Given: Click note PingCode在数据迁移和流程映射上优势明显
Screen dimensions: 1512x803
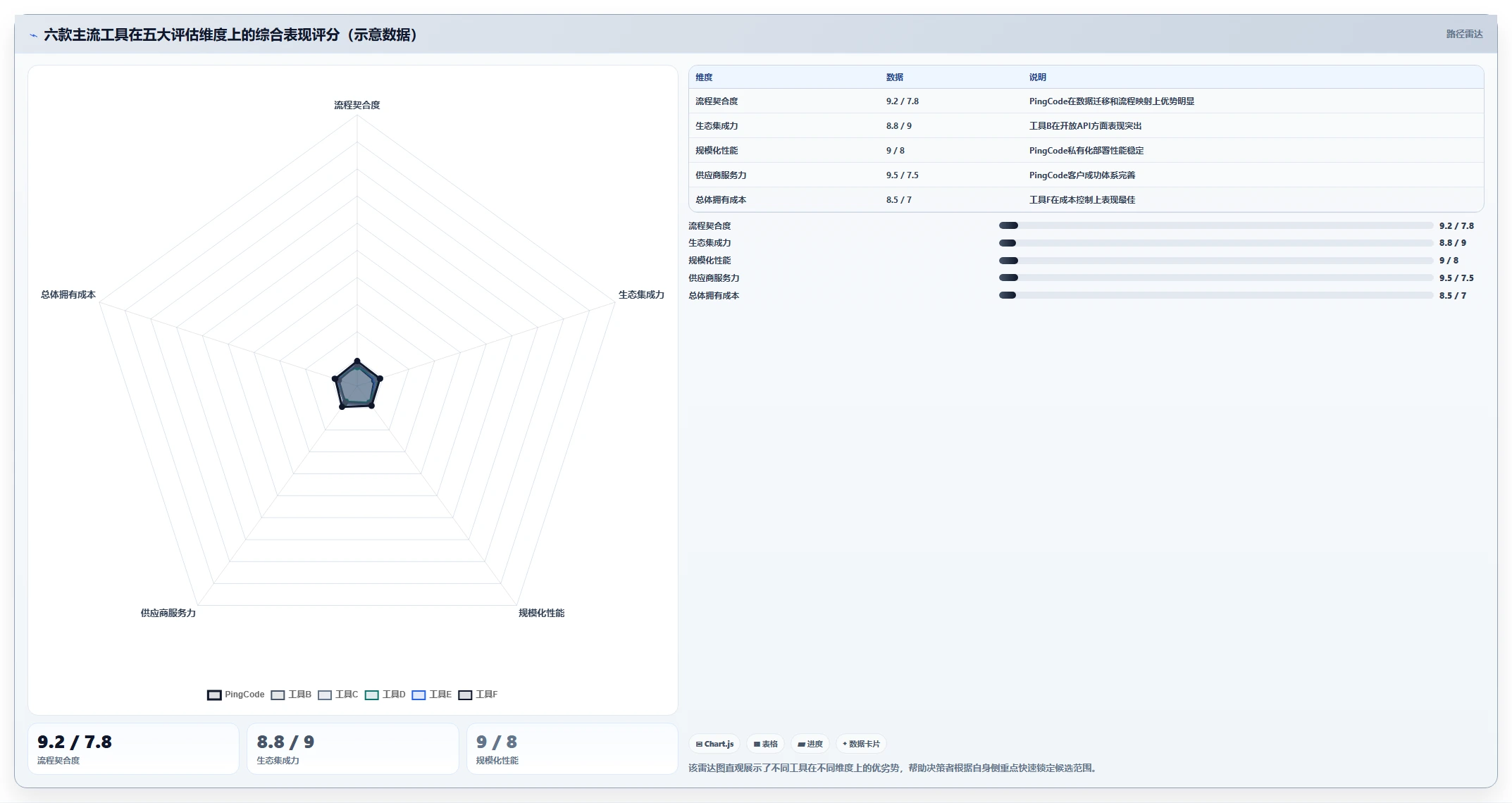Looking at the screenshot, I should pyautogui.click(x=1112, y=101).
